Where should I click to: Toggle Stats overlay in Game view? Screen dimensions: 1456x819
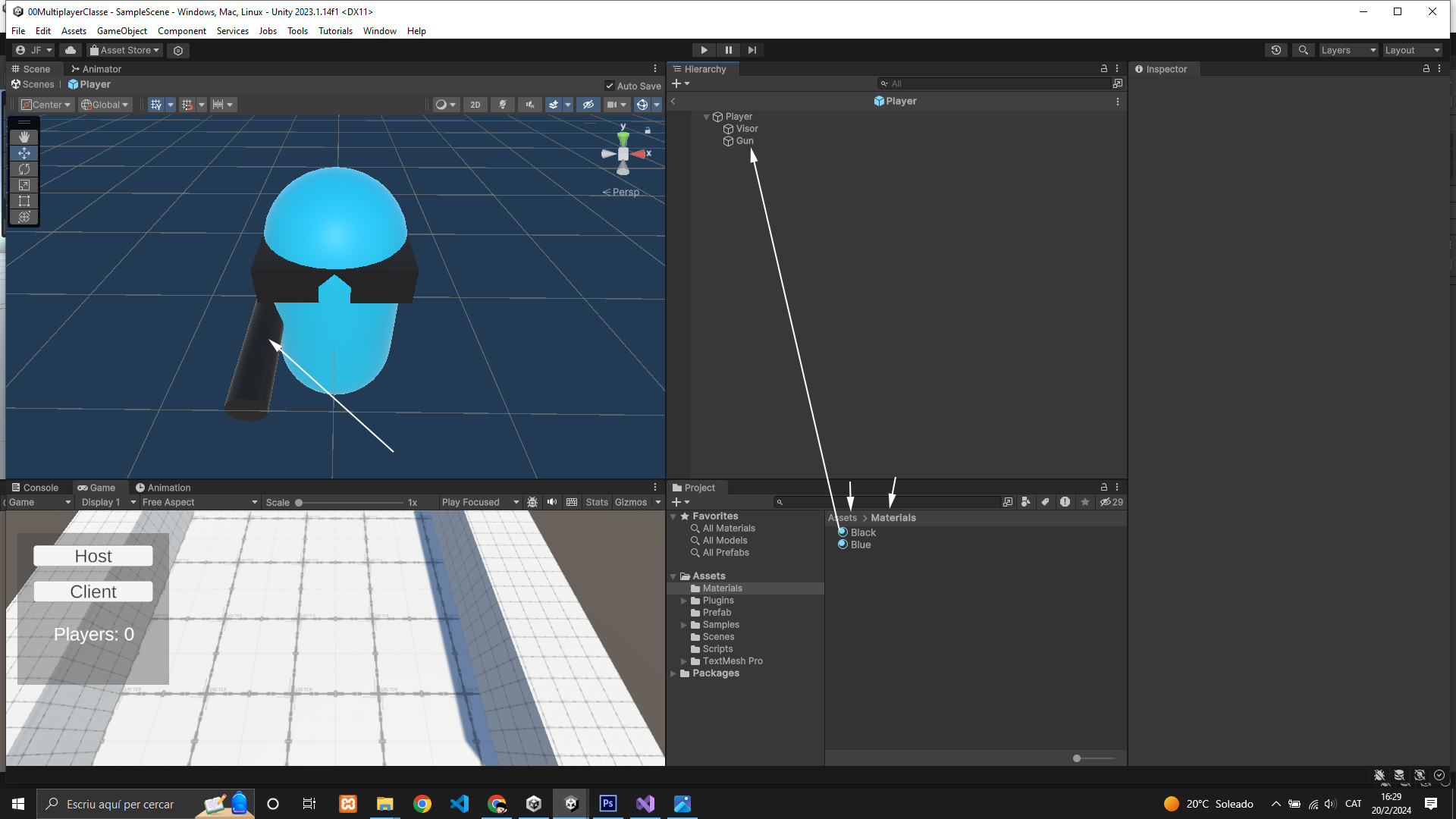pos(596,502)
